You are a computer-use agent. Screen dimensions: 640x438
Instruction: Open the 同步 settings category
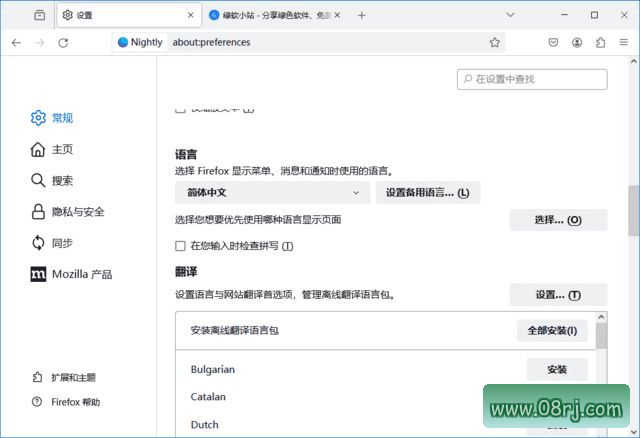point(52,243)
